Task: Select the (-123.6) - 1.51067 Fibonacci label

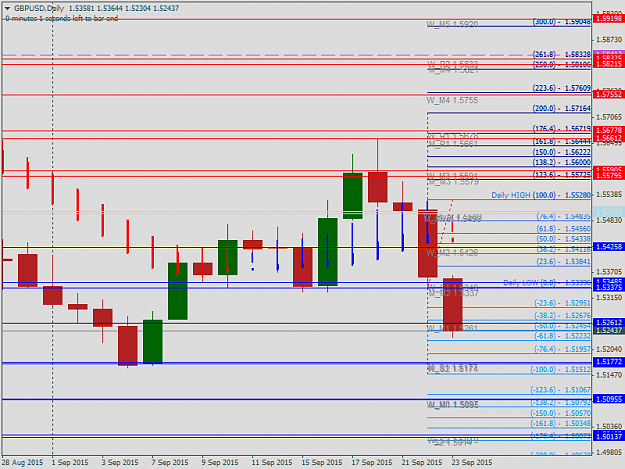Action: point(560,390)
